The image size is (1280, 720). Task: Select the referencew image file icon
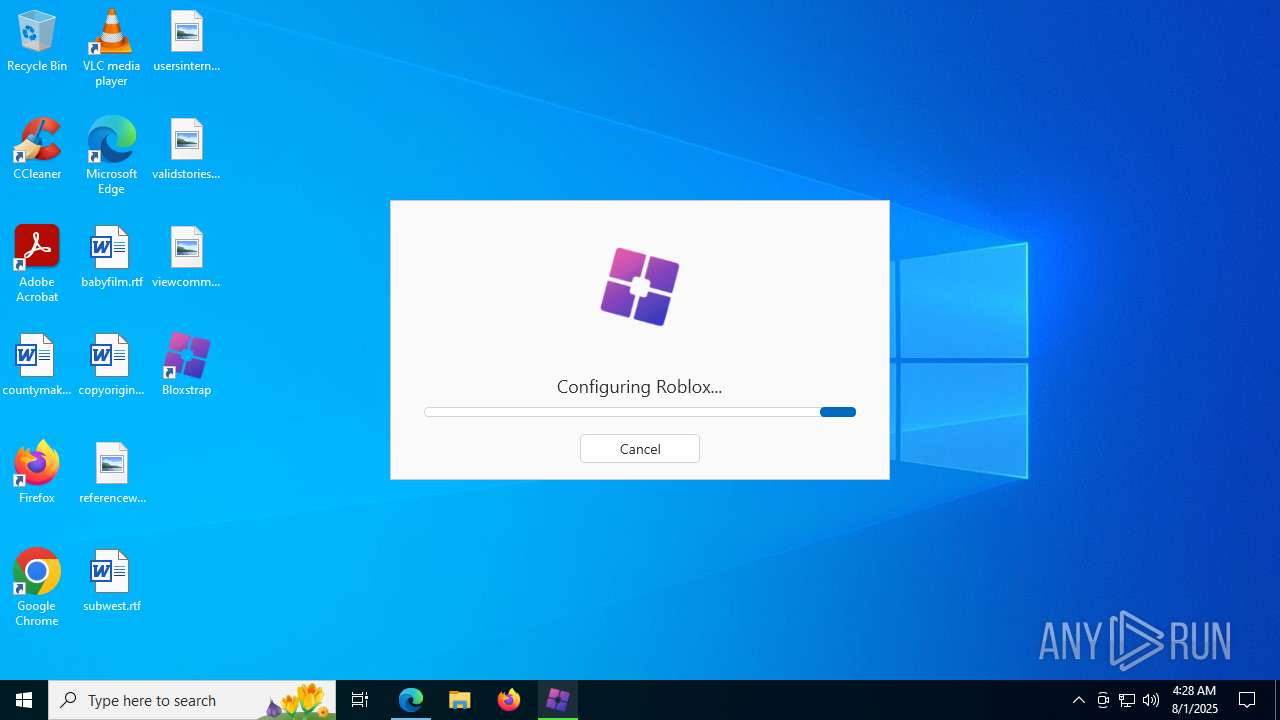pos(111,474)
